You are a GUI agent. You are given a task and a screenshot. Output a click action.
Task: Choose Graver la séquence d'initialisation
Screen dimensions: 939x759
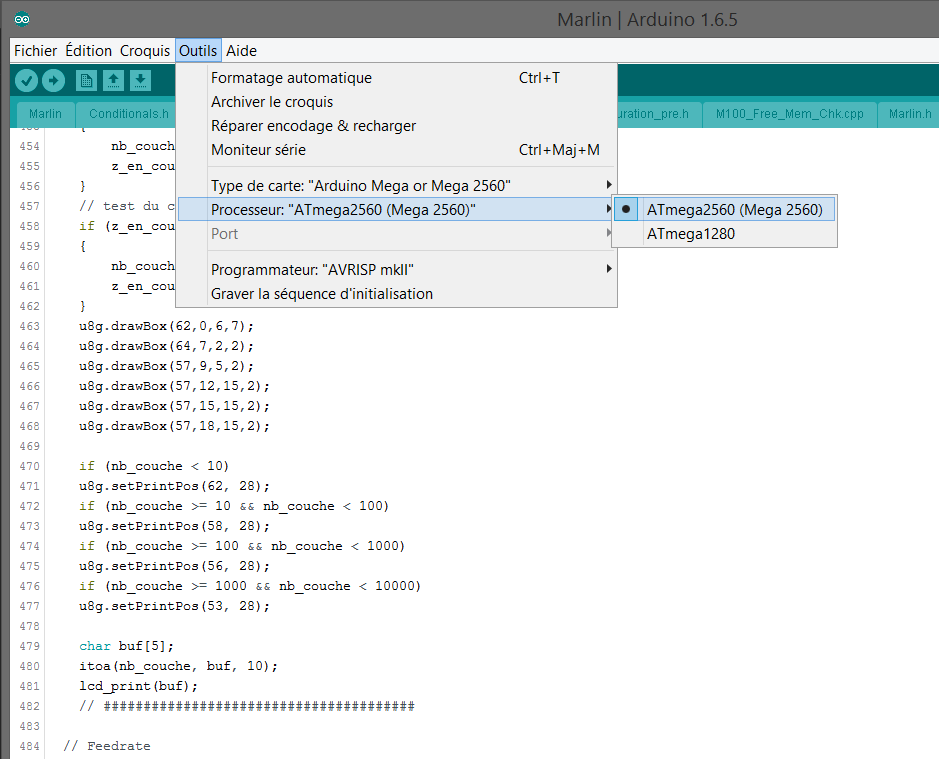click(396, 294)
